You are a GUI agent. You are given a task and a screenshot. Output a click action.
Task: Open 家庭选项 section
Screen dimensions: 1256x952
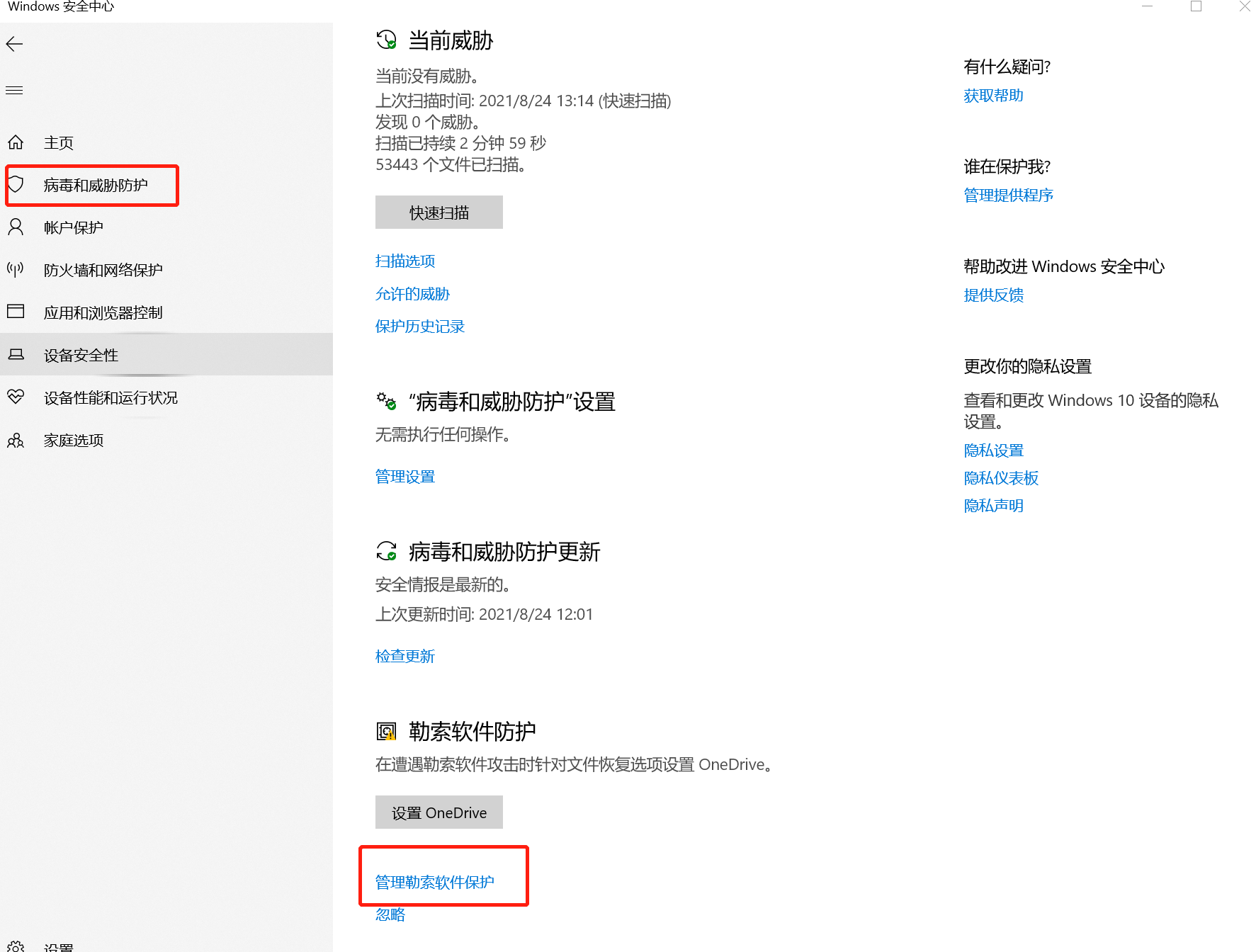pos(74,440)
